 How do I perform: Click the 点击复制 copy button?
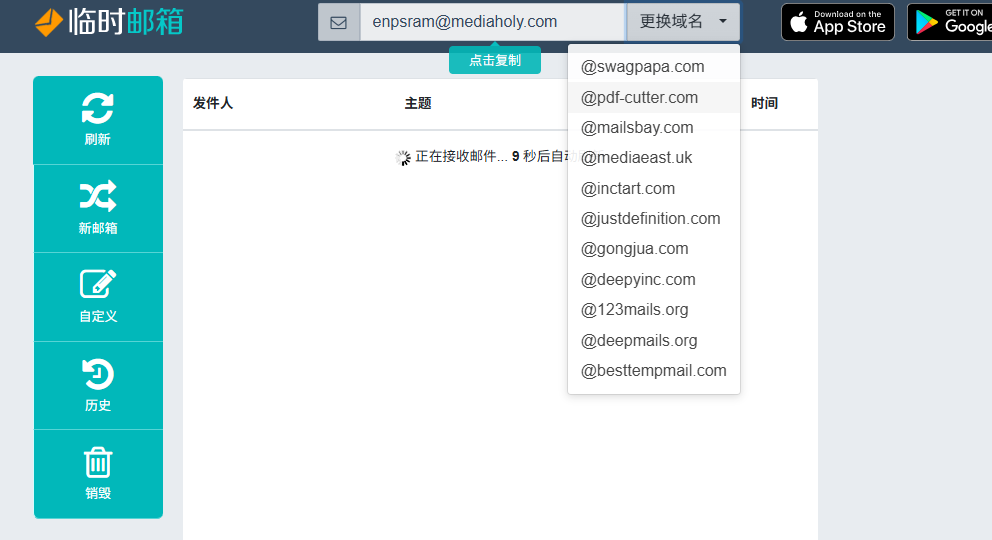coord(495,60)
